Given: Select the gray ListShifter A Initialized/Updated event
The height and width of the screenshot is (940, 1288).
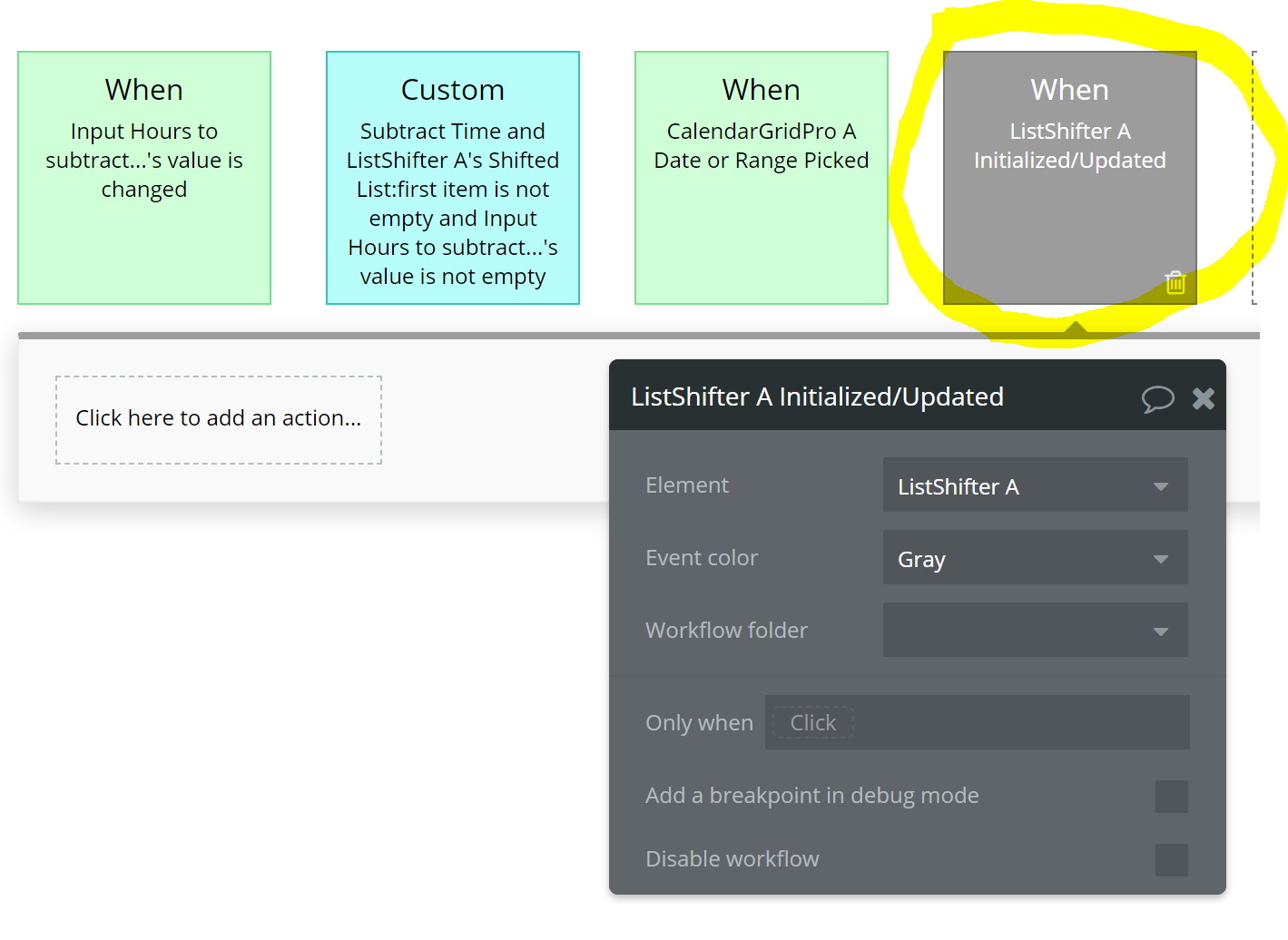Looking at the screenshot, I should pyautogui.click(x=1070, y=178).
